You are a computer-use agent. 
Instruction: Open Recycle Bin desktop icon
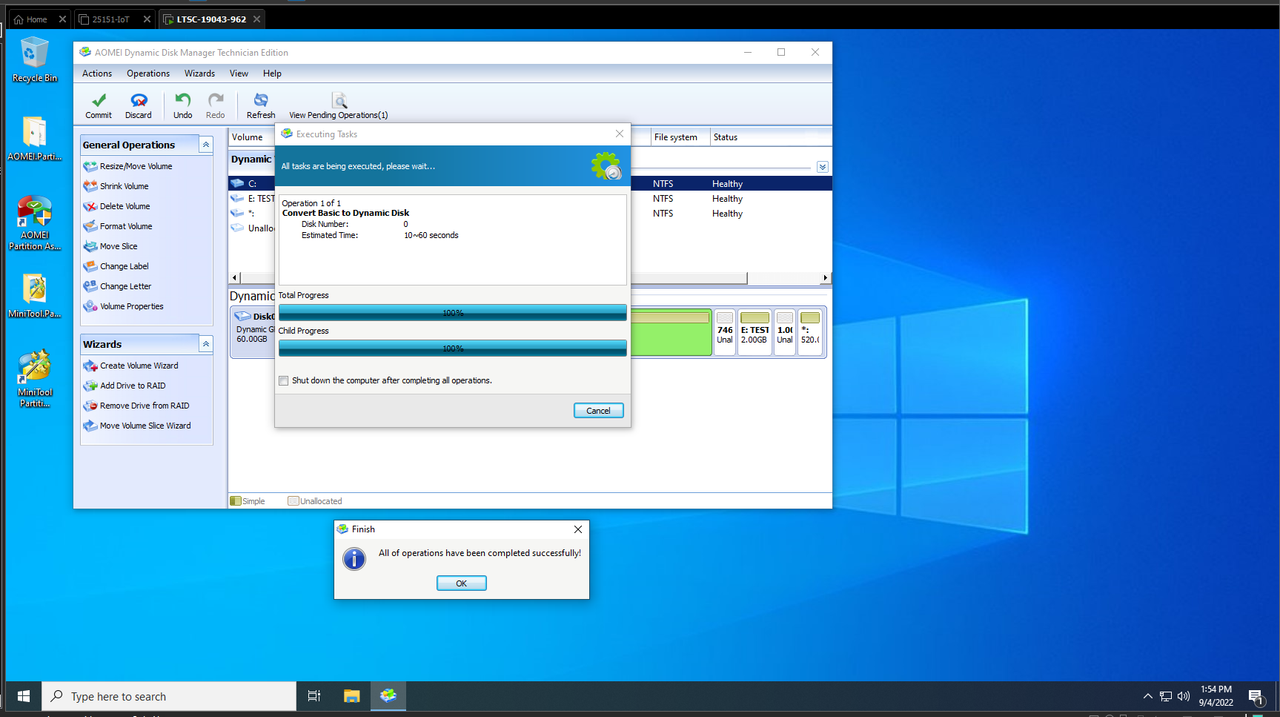[35, 59]
